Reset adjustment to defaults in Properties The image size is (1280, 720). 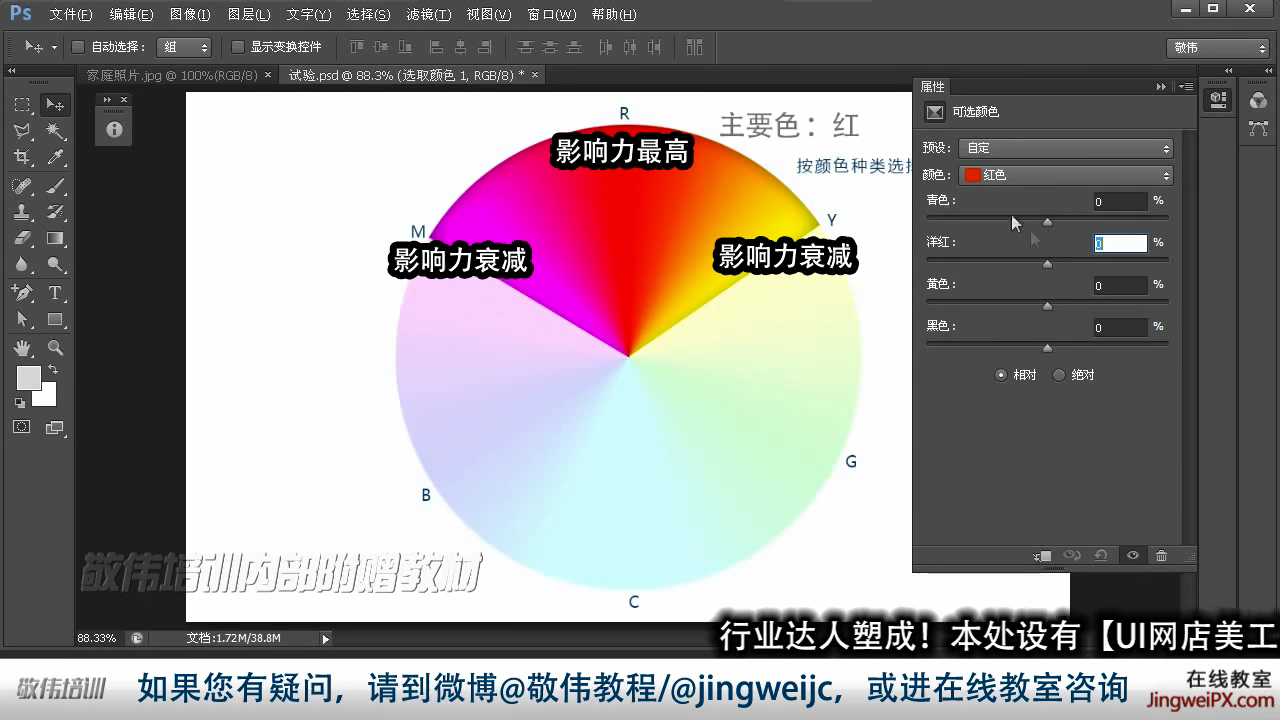point(1100,556)
